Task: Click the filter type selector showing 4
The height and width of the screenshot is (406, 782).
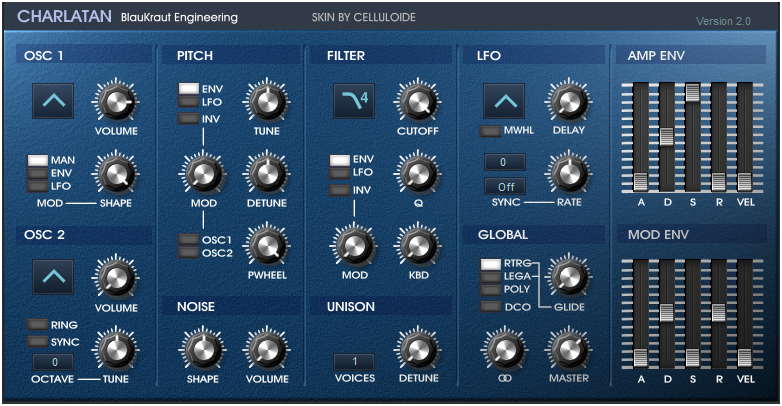Action: [354, 101]
